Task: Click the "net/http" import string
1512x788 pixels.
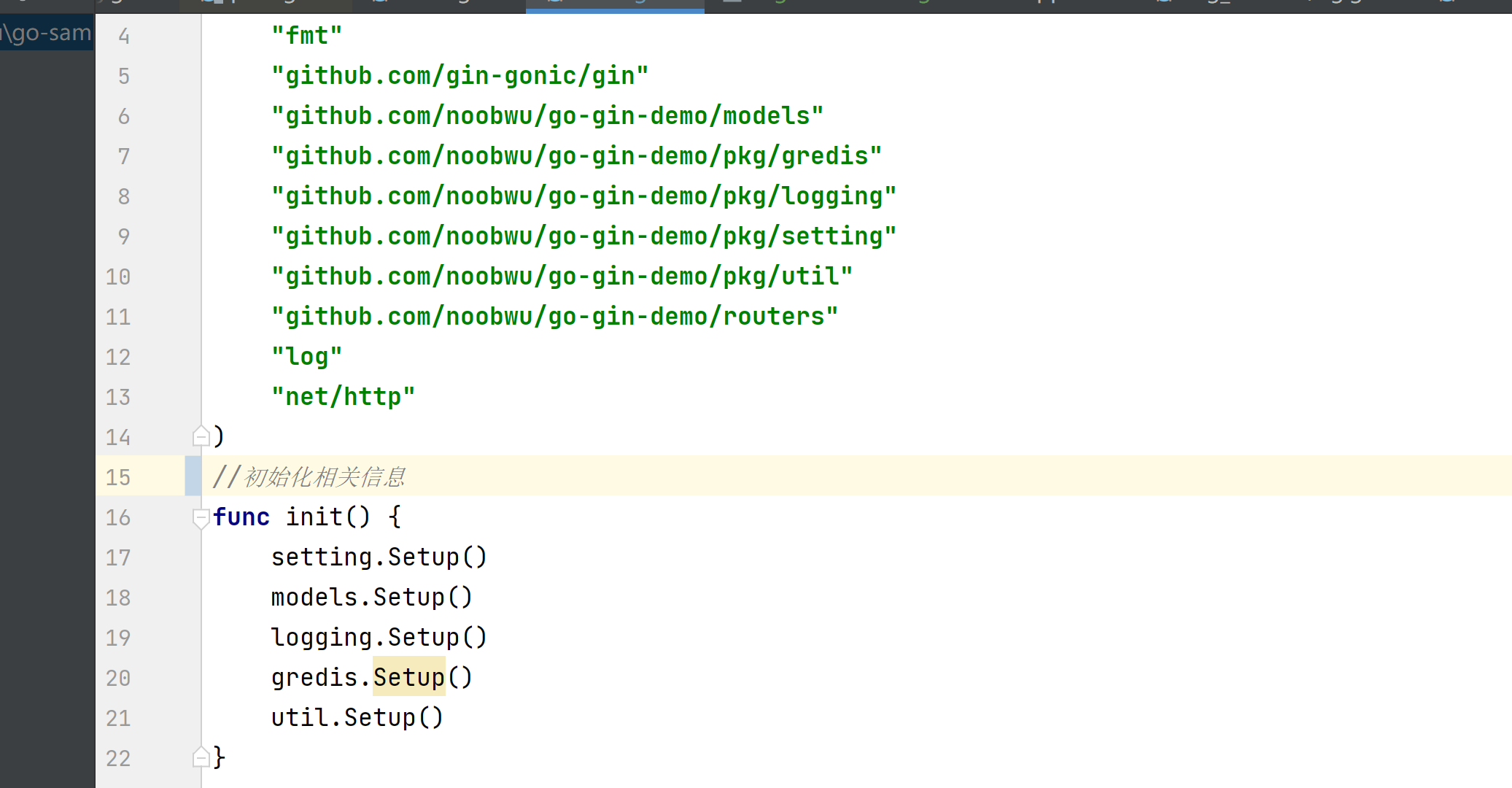Action: pyautogui.click(x=343, y=397)
